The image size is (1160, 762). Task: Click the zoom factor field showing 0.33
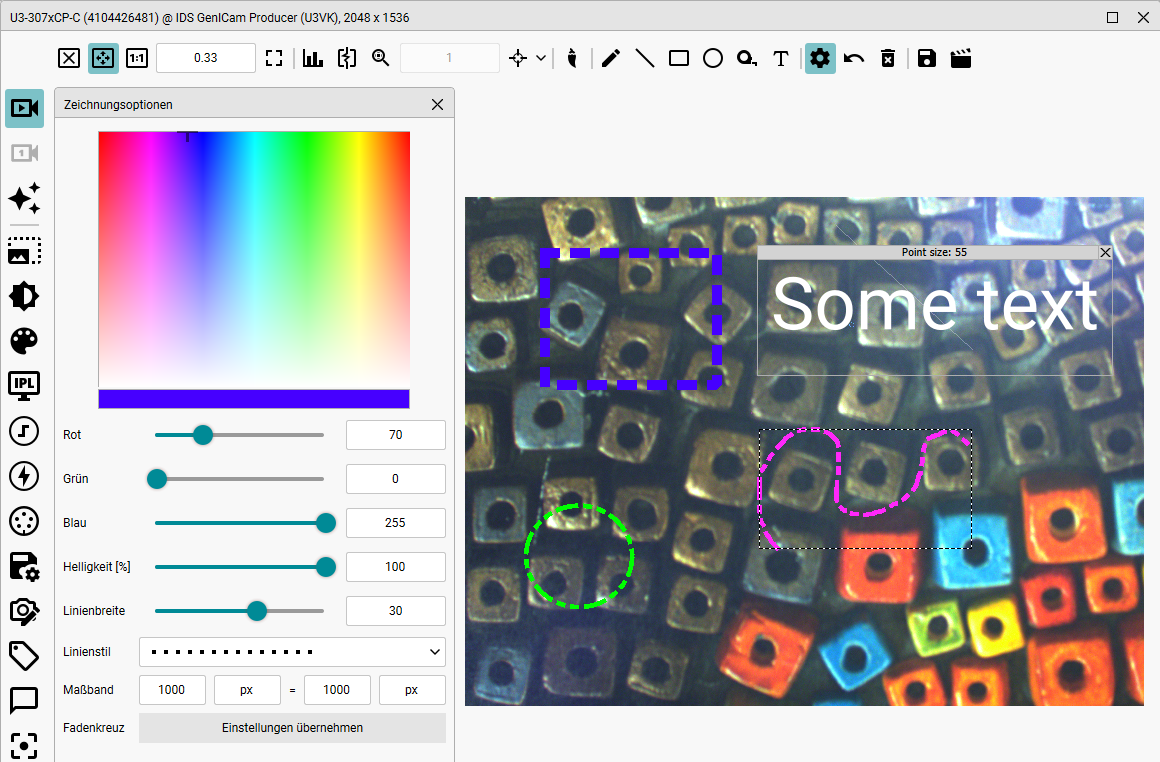pos(206,58)
